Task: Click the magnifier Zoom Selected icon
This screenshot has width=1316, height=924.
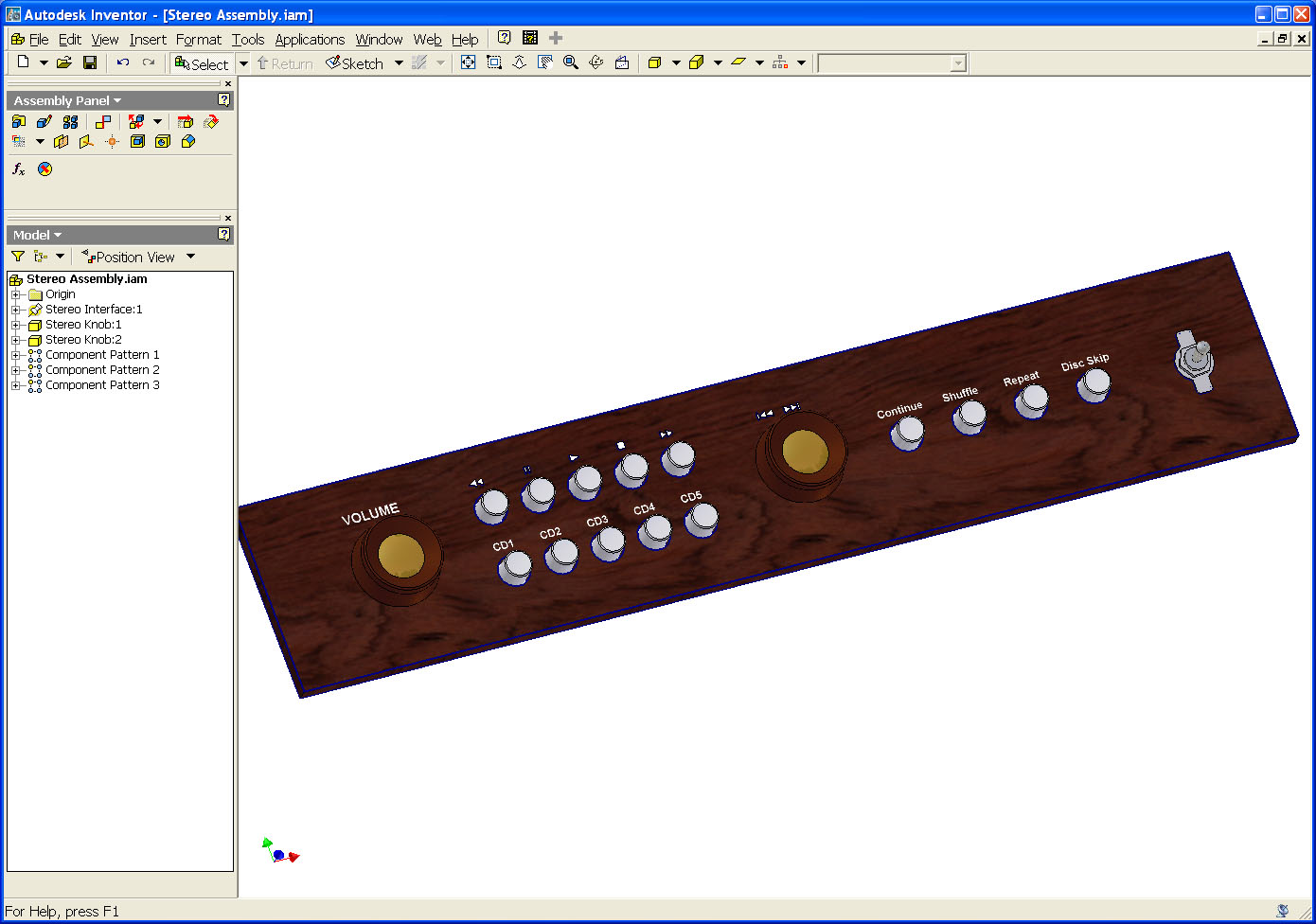Action: click(x=570, y=62)
